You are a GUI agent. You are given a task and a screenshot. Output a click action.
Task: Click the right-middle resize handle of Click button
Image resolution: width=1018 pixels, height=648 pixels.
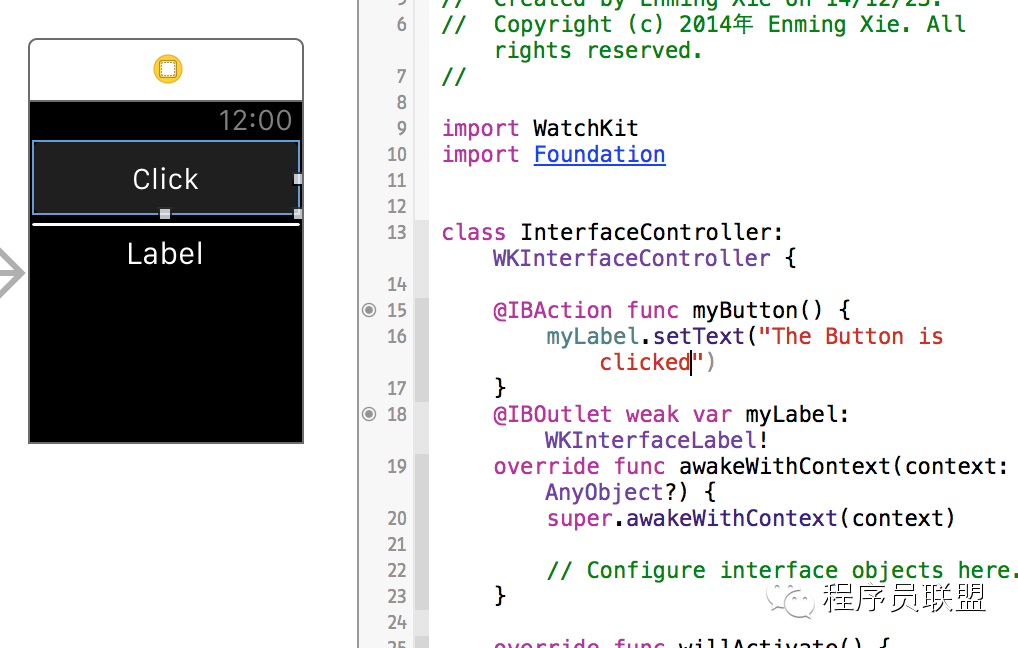click(x=298, y=179)
